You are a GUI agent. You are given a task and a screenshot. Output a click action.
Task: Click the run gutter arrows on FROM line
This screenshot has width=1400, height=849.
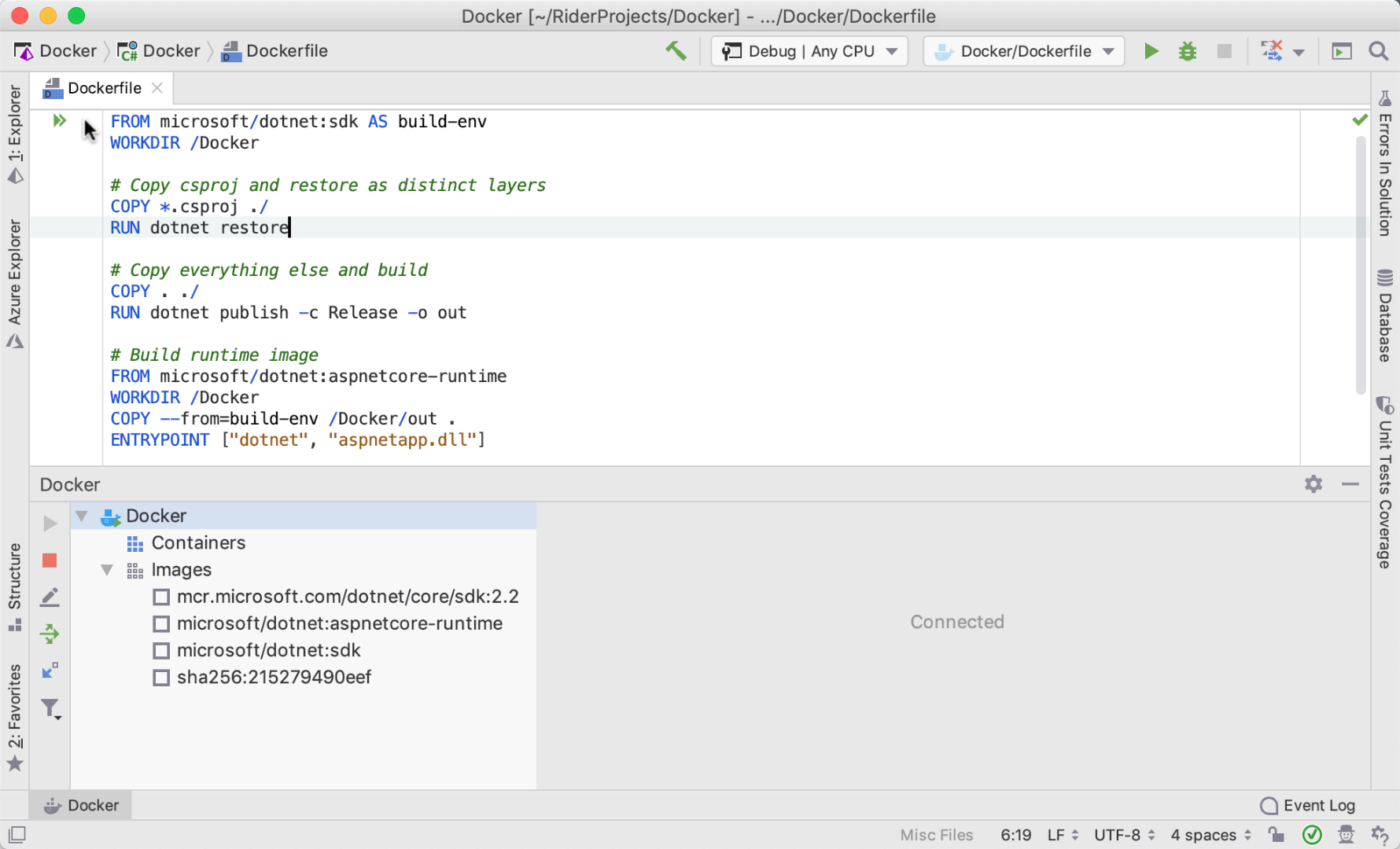[x=59, y=120]
